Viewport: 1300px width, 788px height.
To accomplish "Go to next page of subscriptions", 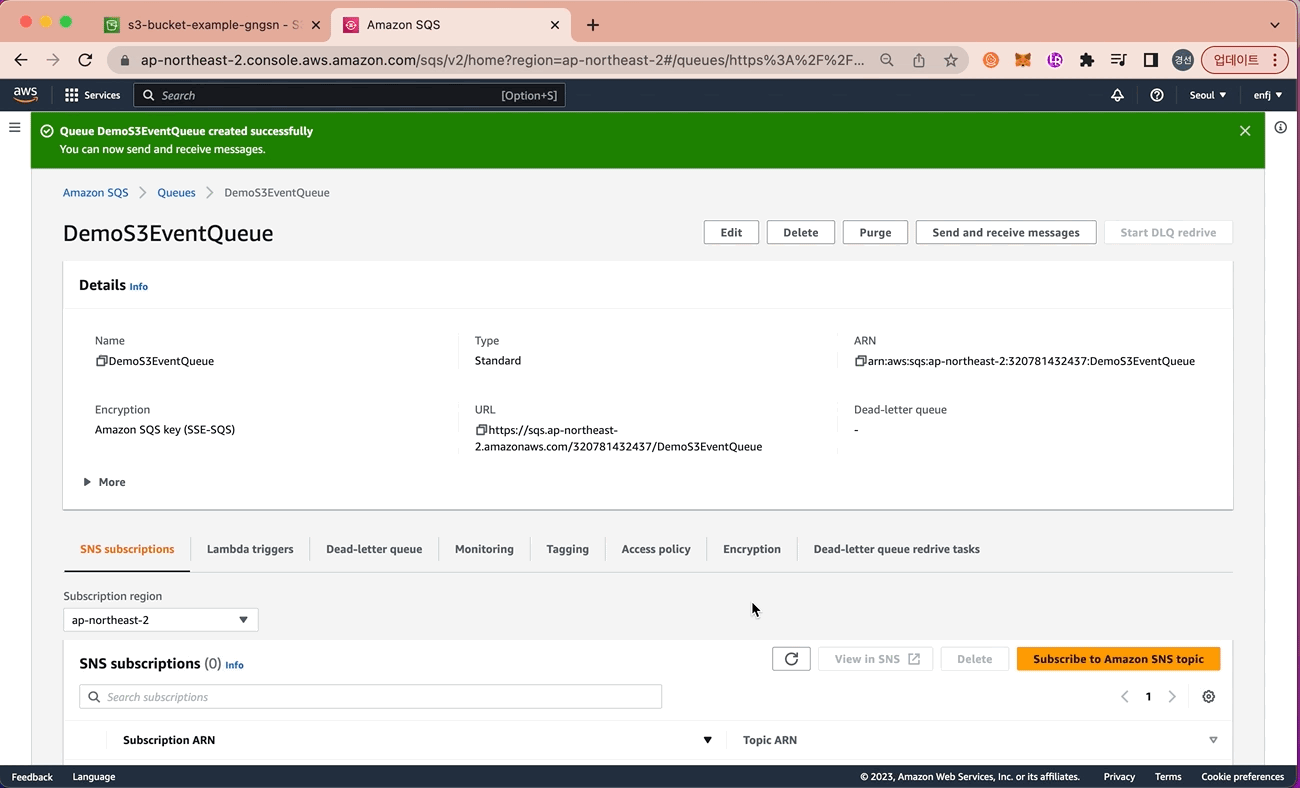I will pos(1172,697).
